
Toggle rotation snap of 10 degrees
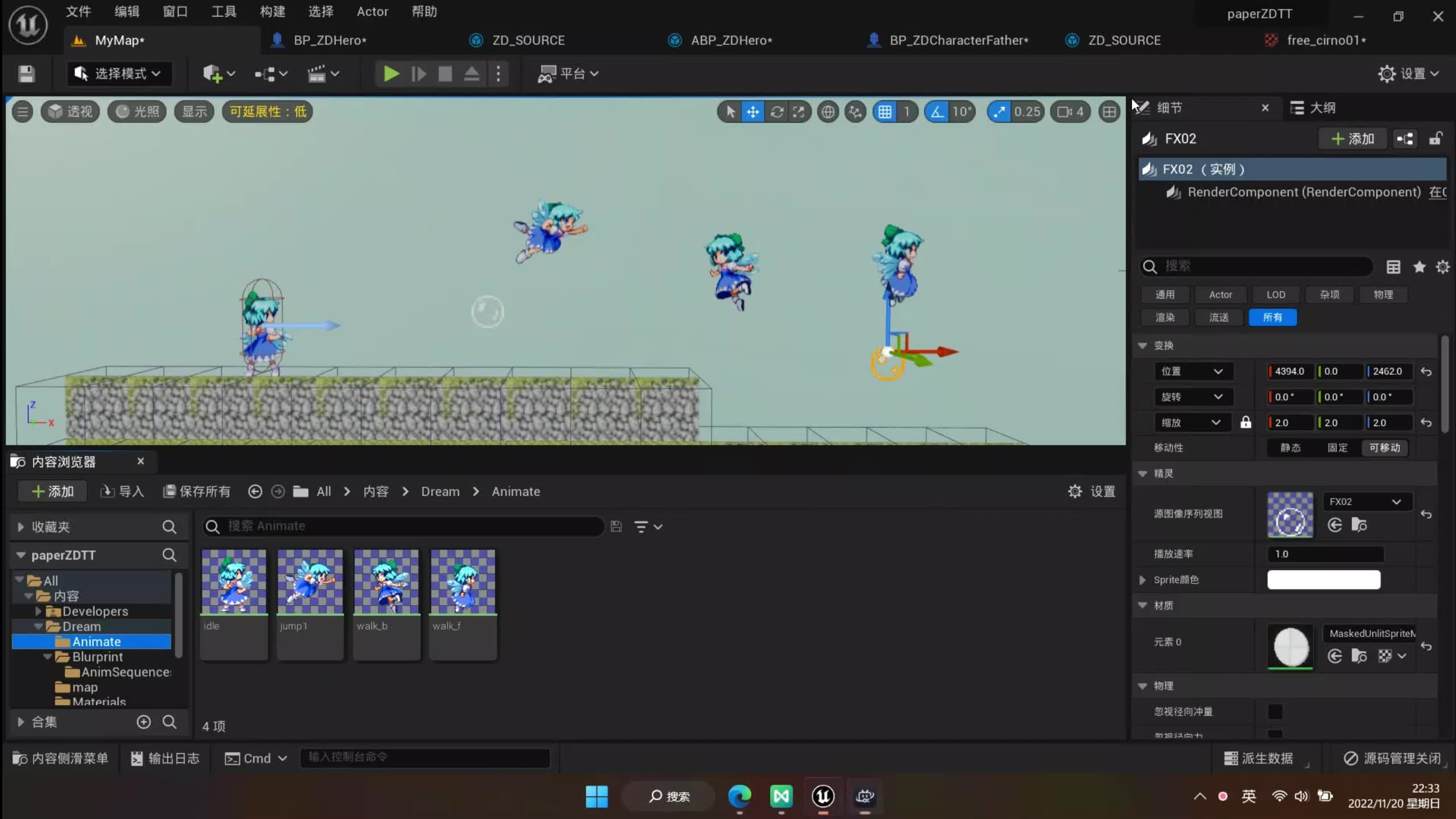tap(937, 111)
